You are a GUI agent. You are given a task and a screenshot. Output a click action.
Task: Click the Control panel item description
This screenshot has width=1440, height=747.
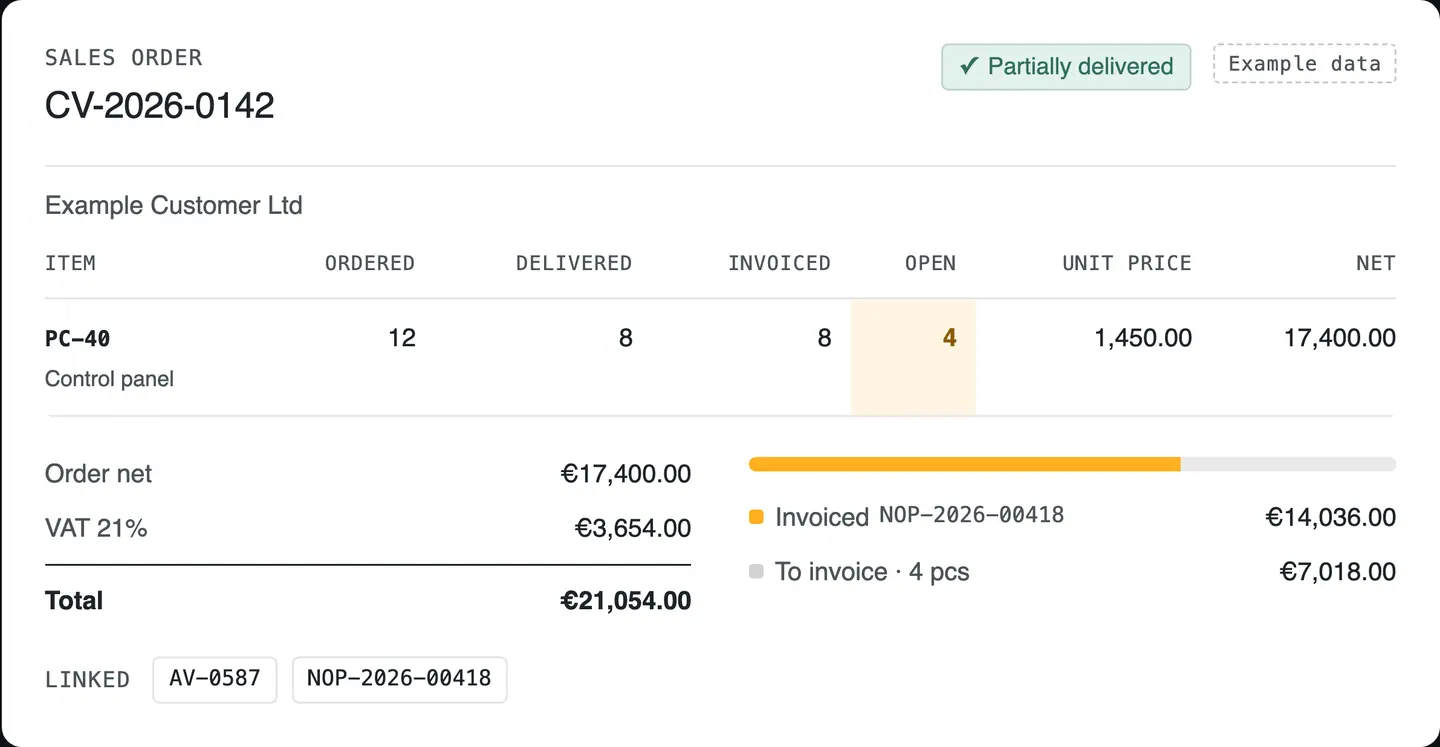click(110, 379)
